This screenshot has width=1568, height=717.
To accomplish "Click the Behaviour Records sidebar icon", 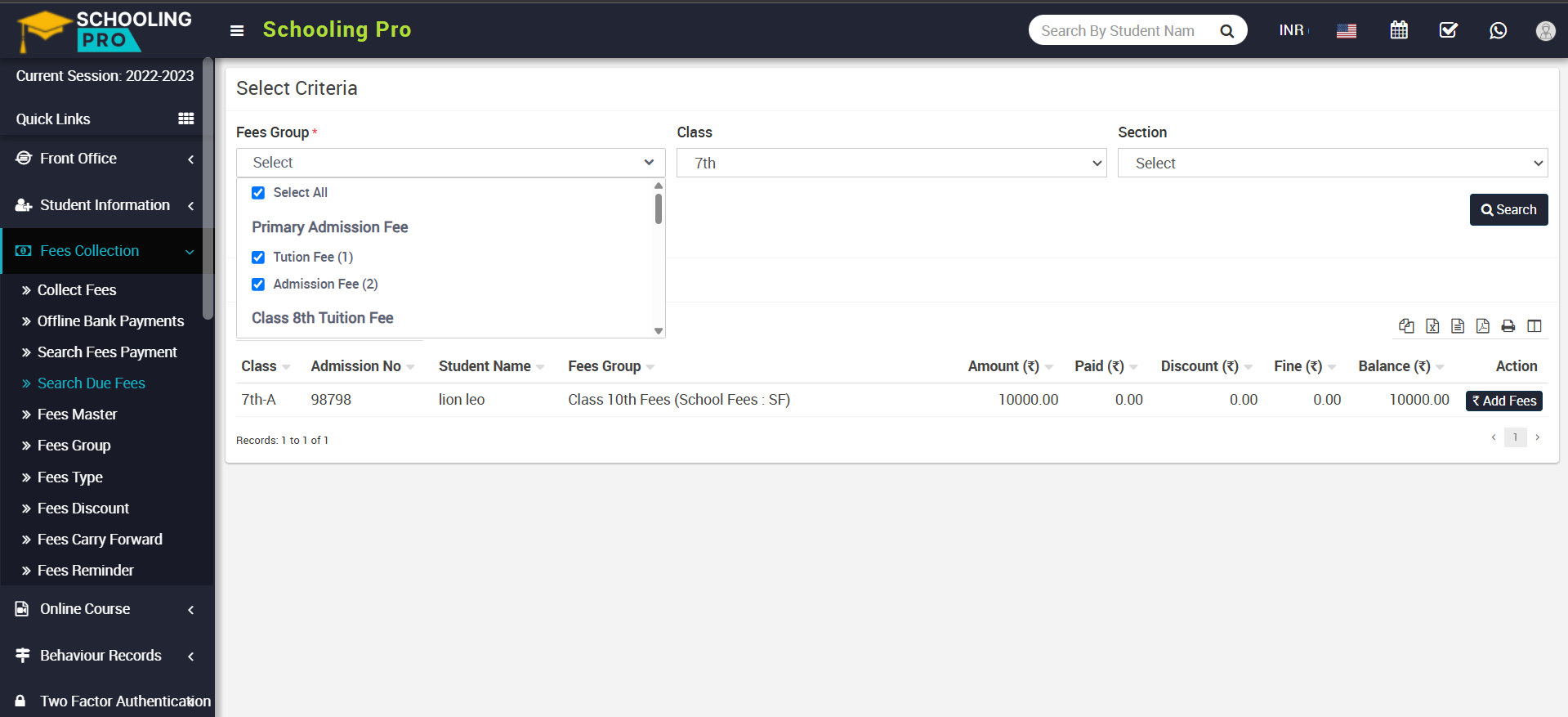I will tap(23, 656).
